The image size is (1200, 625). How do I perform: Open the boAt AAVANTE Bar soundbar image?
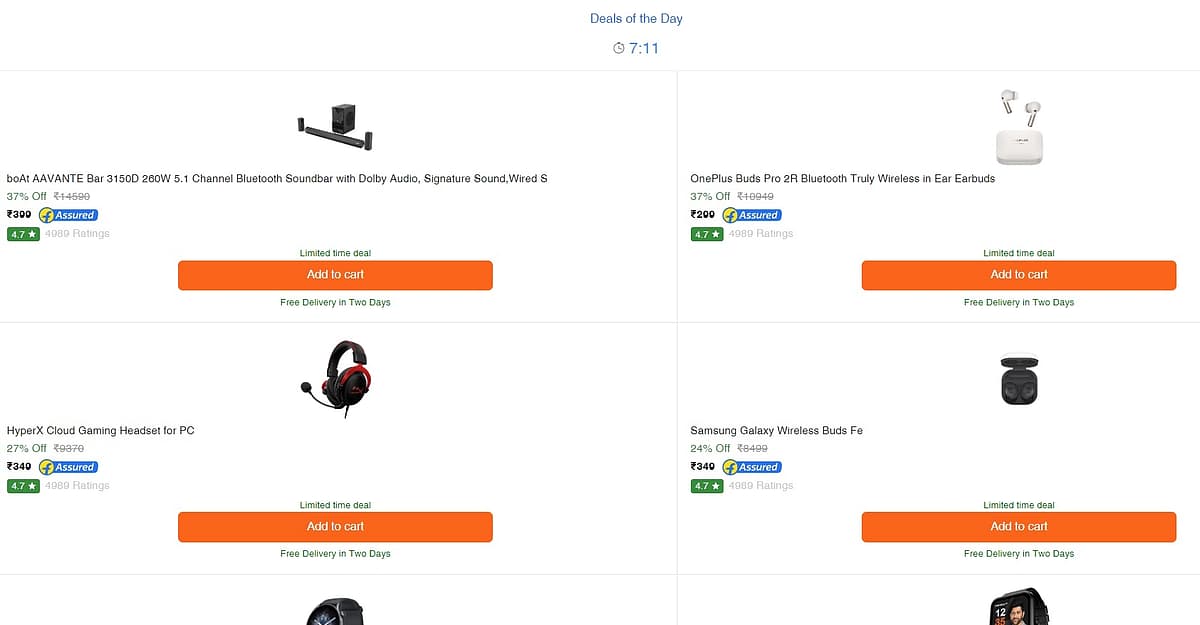pos(335,127)
